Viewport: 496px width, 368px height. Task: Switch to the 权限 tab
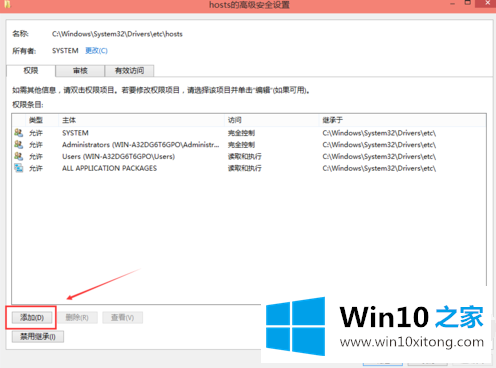31,71
